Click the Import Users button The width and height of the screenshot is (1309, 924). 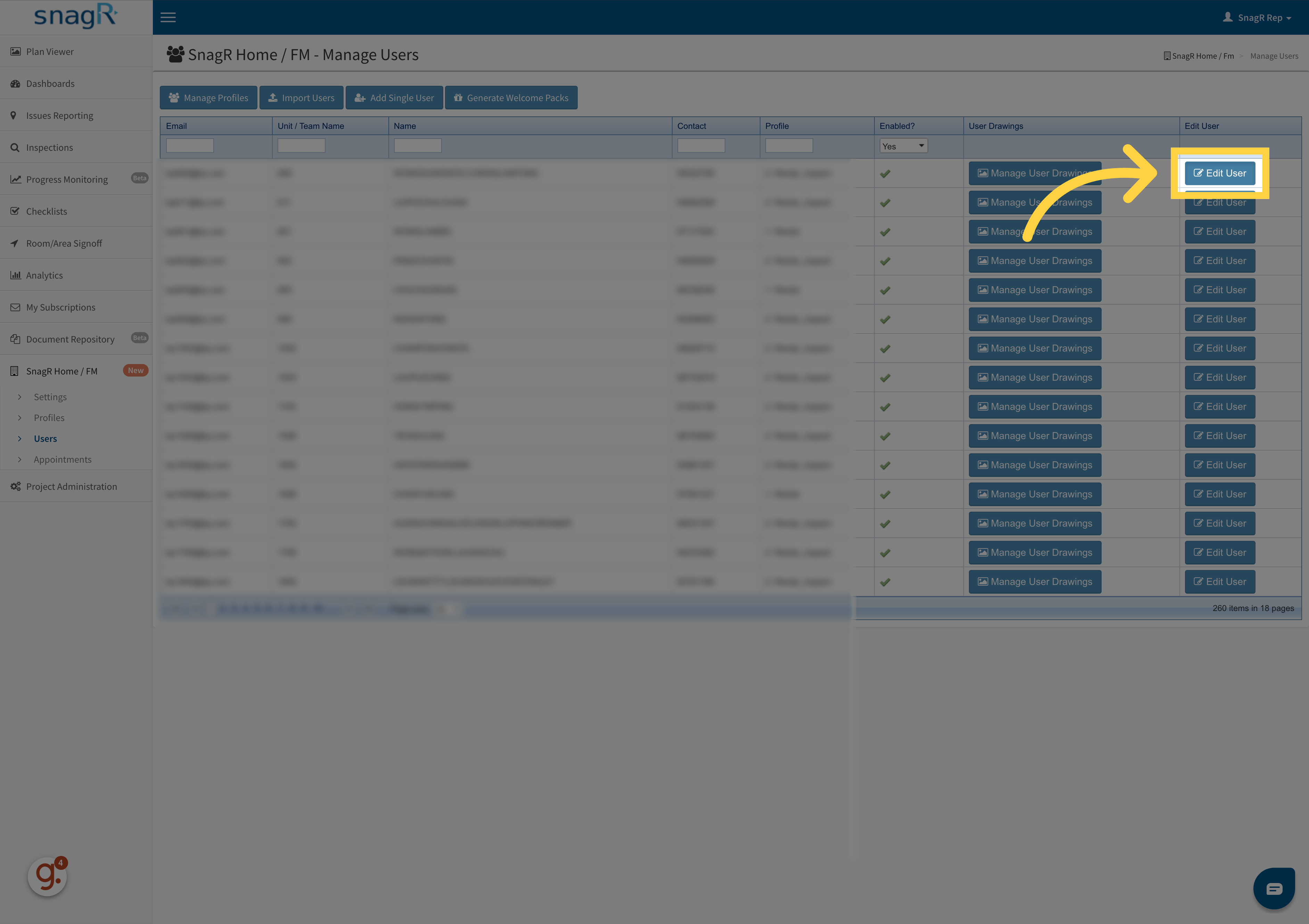[301, 98]
